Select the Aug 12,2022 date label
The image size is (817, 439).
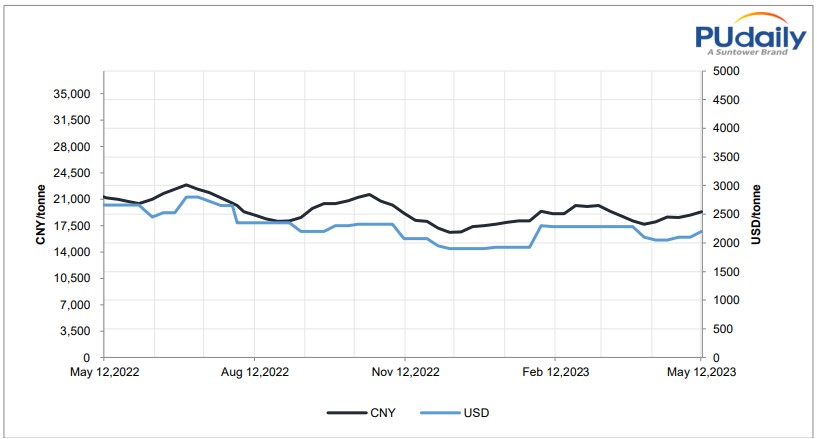click(x=254, y=372)
